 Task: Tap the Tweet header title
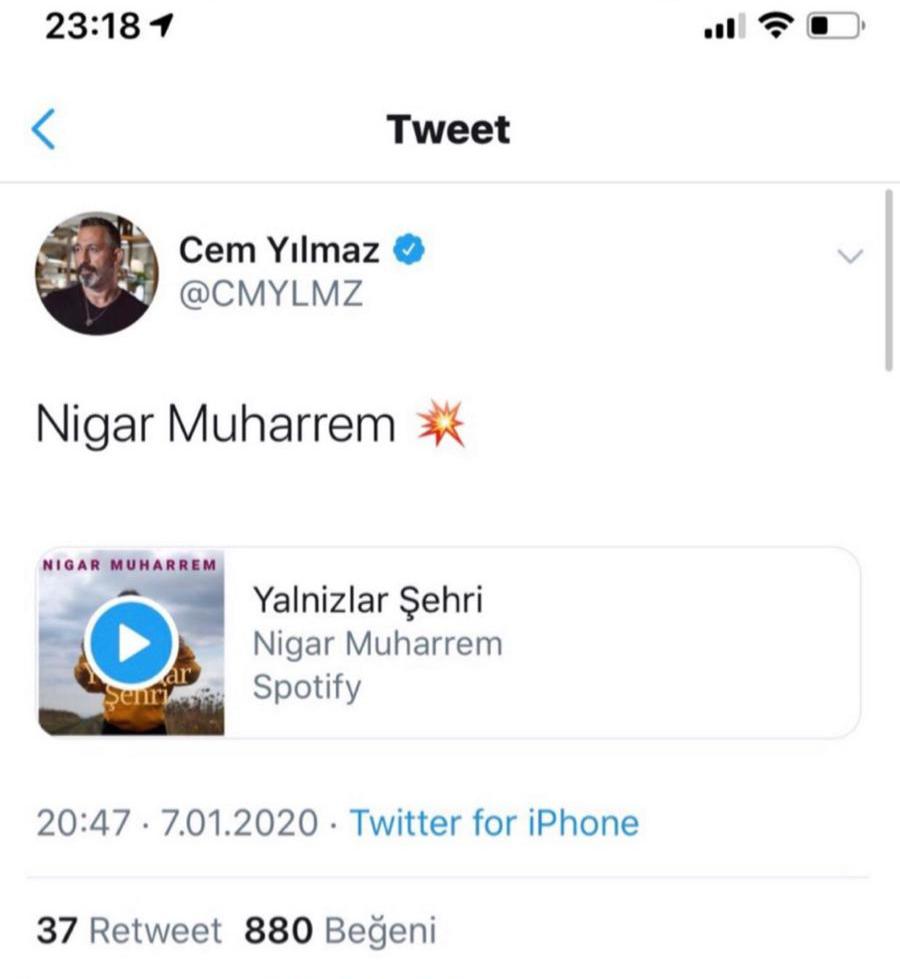coord(449,130)
